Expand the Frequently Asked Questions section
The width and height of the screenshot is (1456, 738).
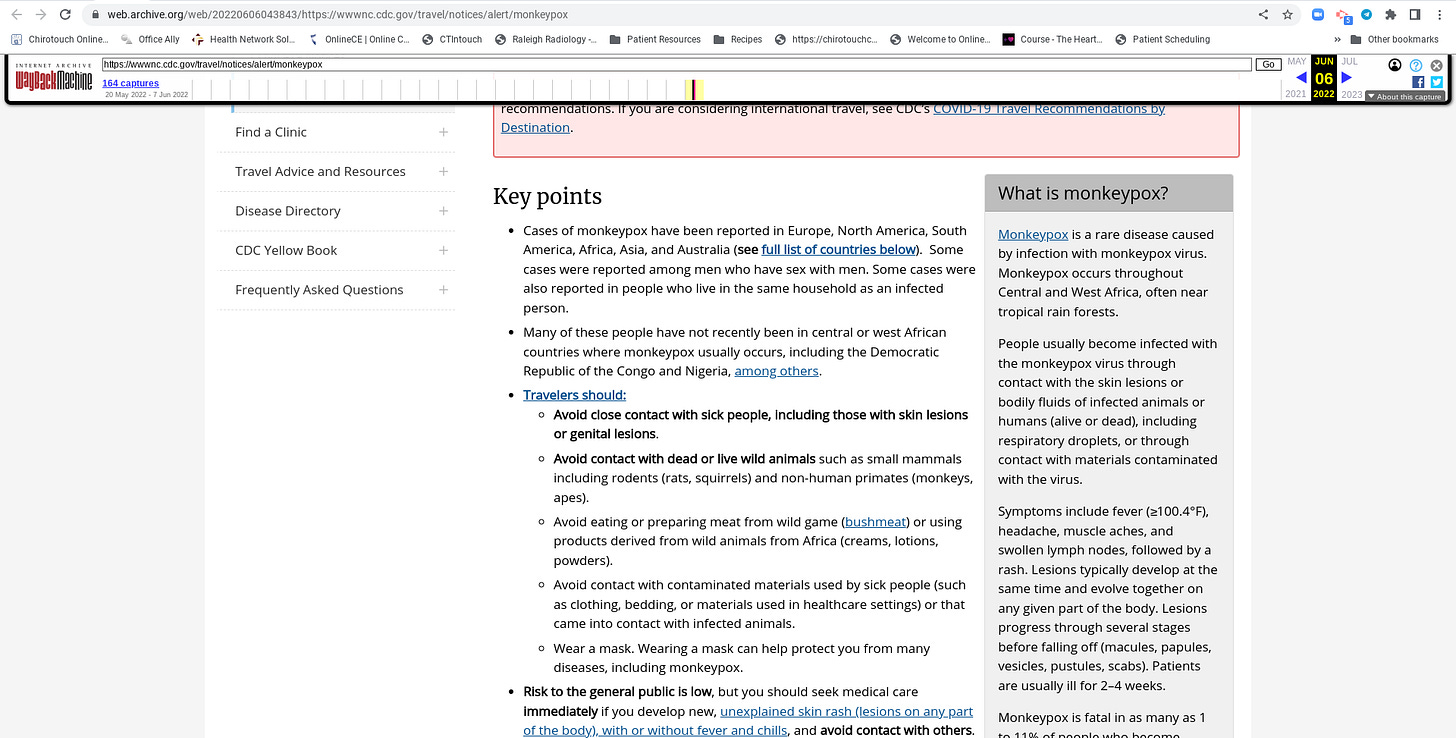[443, 290]
